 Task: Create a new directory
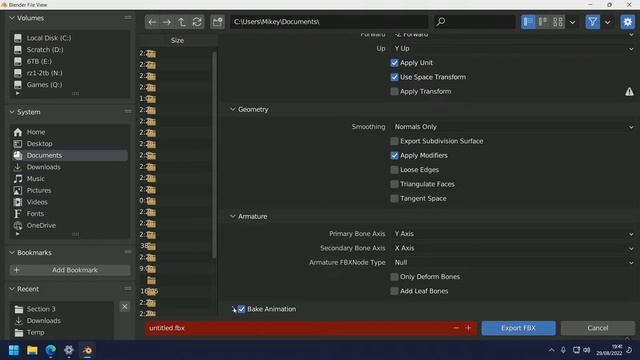(x=217, y=22)
